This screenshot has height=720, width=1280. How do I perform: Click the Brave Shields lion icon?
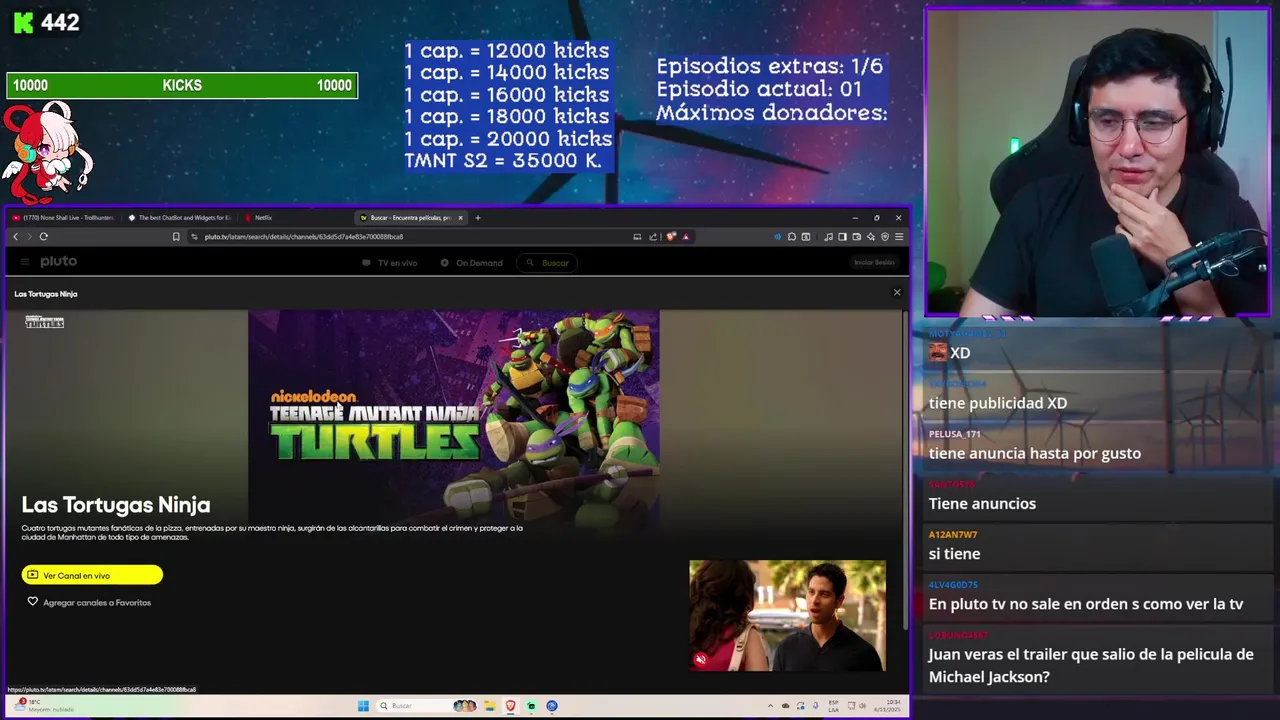coord(671,237)
